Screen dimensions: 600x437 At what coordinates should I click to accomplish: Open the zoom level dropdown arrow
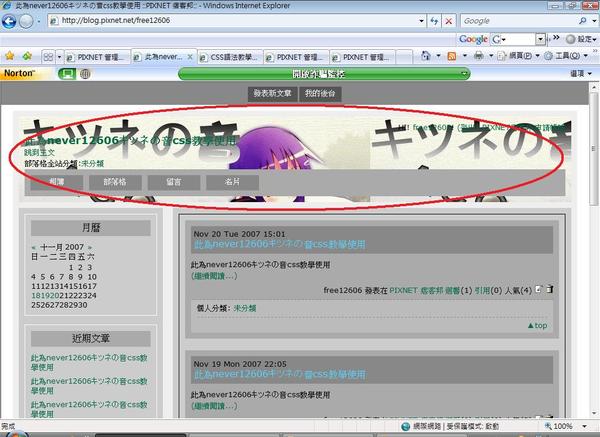(584, 426)
